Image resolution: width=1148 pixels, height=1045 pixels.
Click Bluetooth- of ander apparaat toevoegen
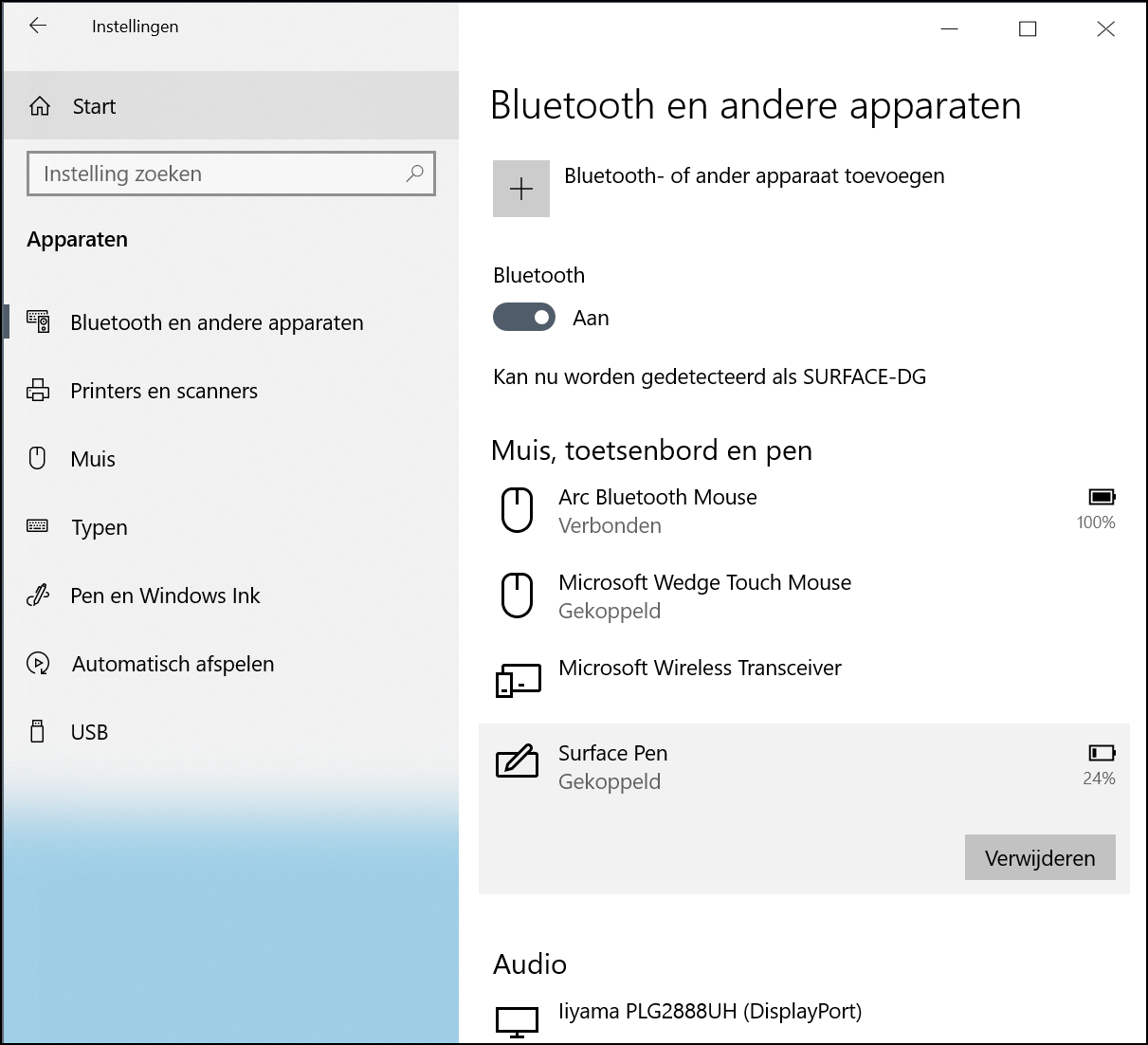pos(755,175)
